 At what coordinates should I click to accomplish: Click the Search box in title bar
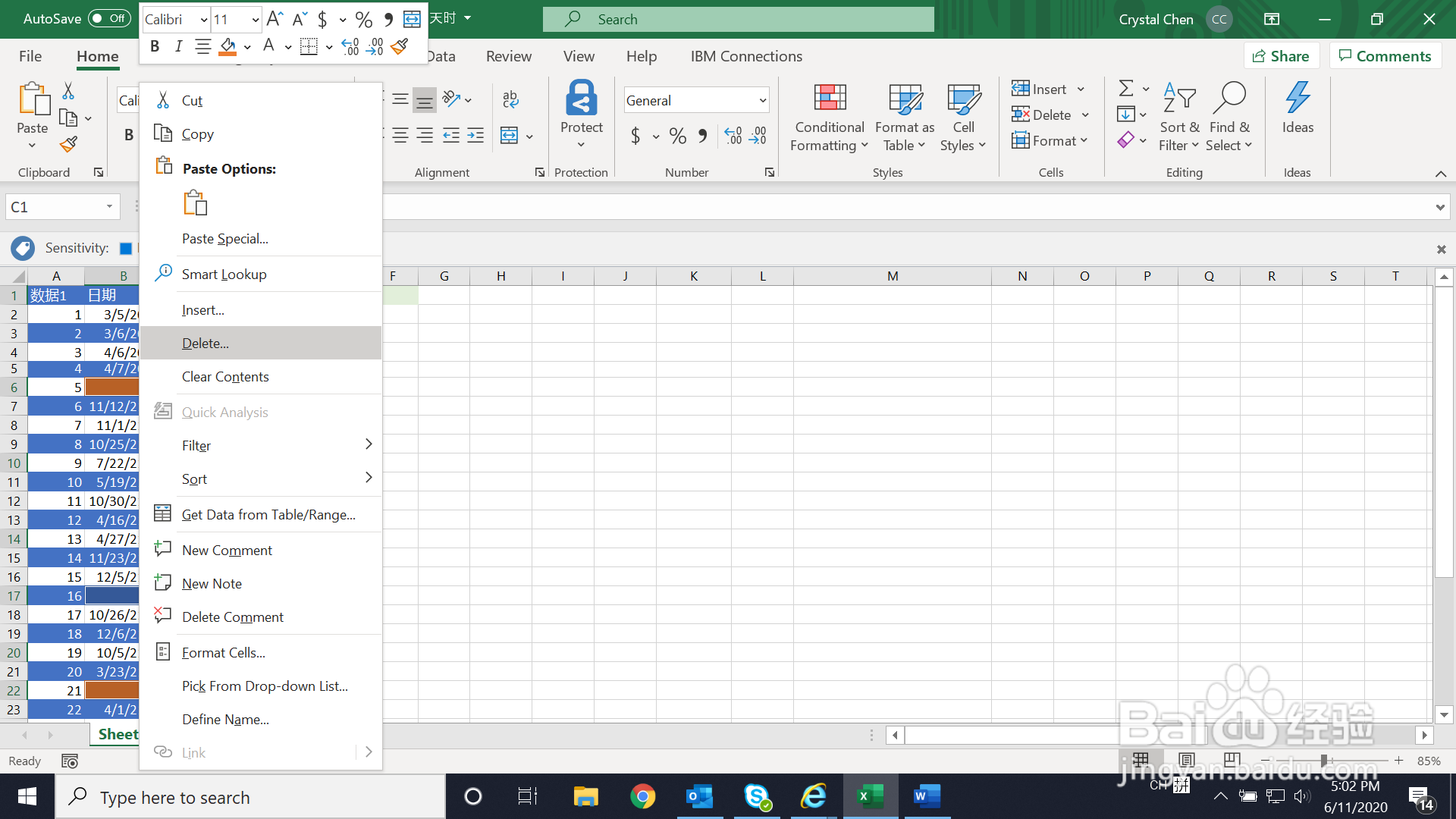tap(738, 19)
